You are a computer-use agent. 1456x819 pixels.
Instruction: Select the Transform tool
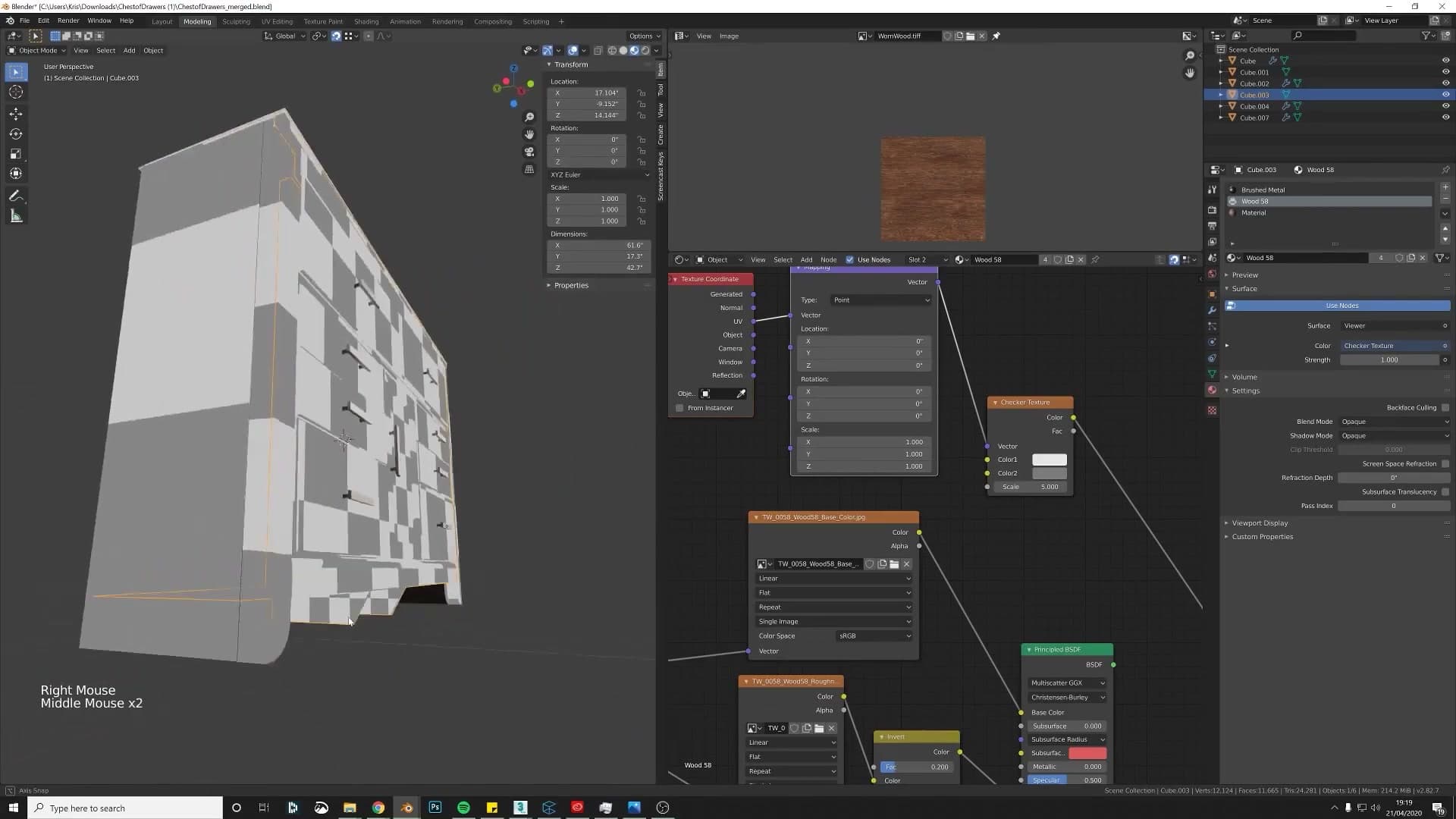click(16, 174)
